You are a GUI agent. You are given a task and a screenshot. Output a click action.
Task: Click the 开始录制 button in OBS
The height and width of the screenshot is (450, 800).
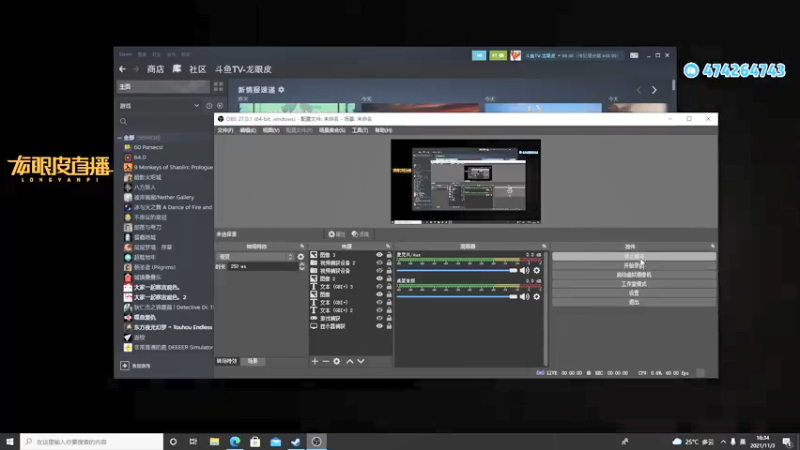pos(634,266)
